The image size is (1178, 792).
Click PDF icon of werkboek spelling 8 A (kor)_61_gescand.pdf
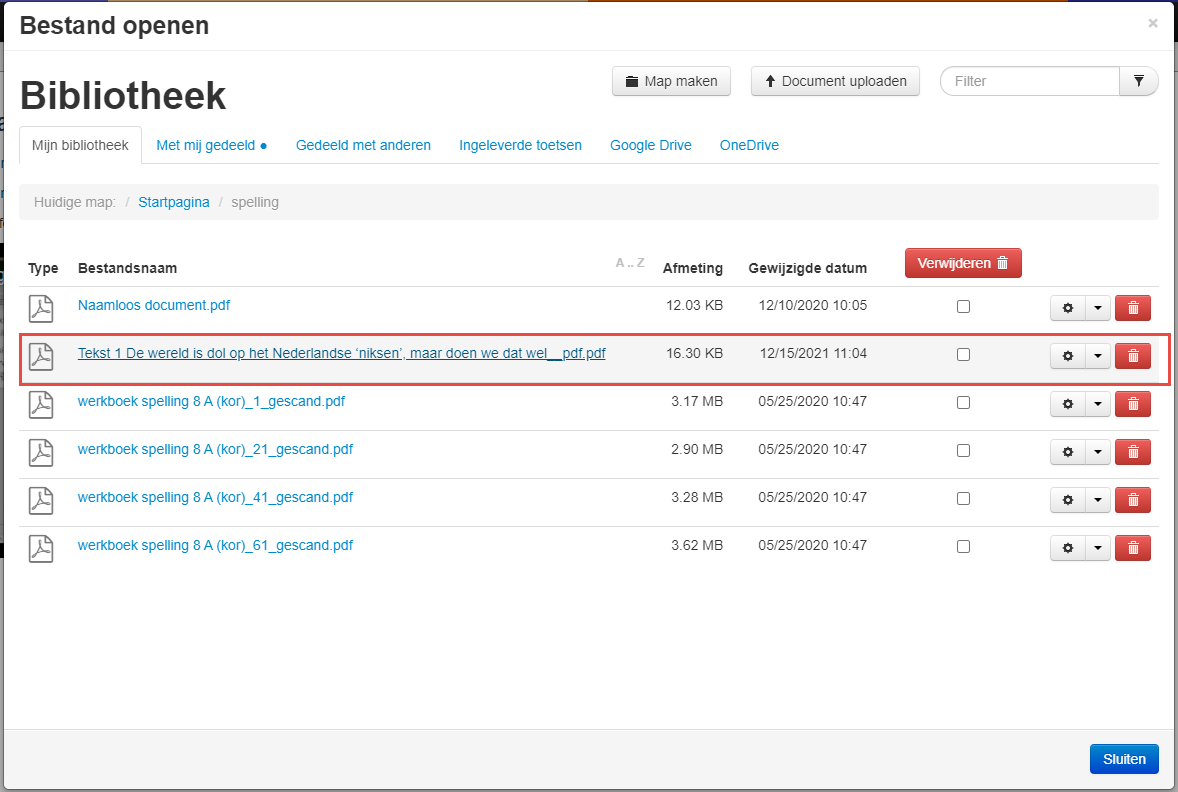[41, 549]
